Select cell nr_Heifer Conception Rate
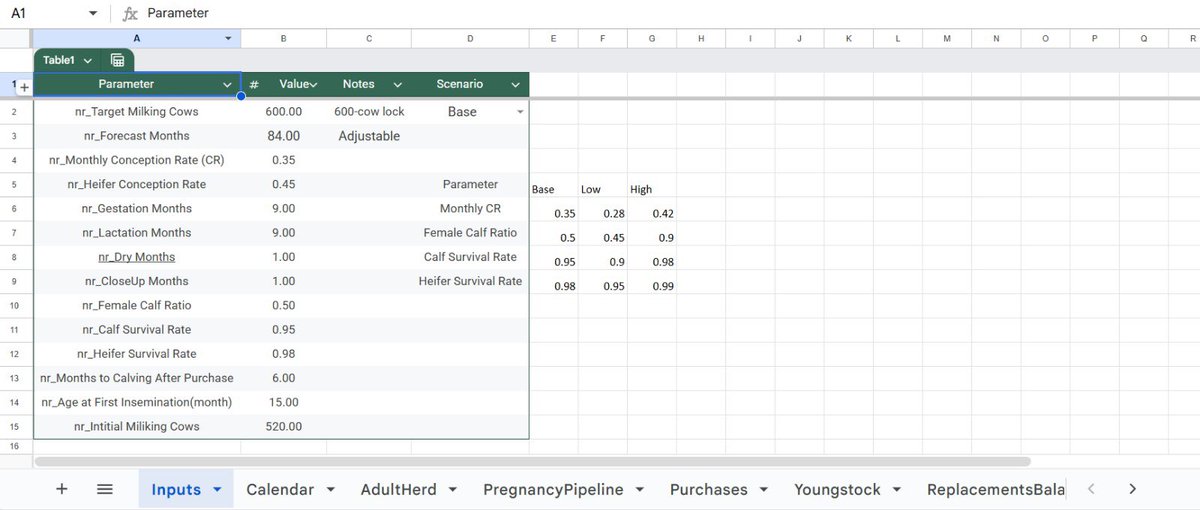 [137, 184]
